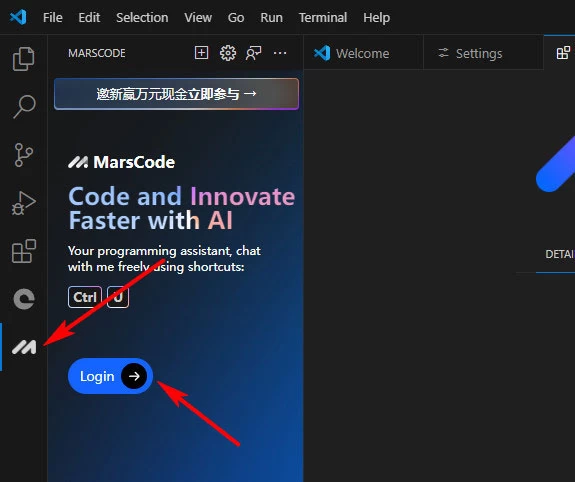Open the Selection menu
575x482 pixels.
pos(142,17)
